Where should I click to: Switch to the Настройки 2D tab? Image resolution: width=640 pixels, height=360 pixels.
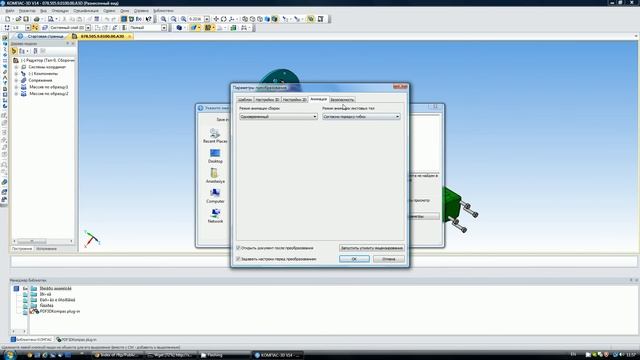coord(294,100)
